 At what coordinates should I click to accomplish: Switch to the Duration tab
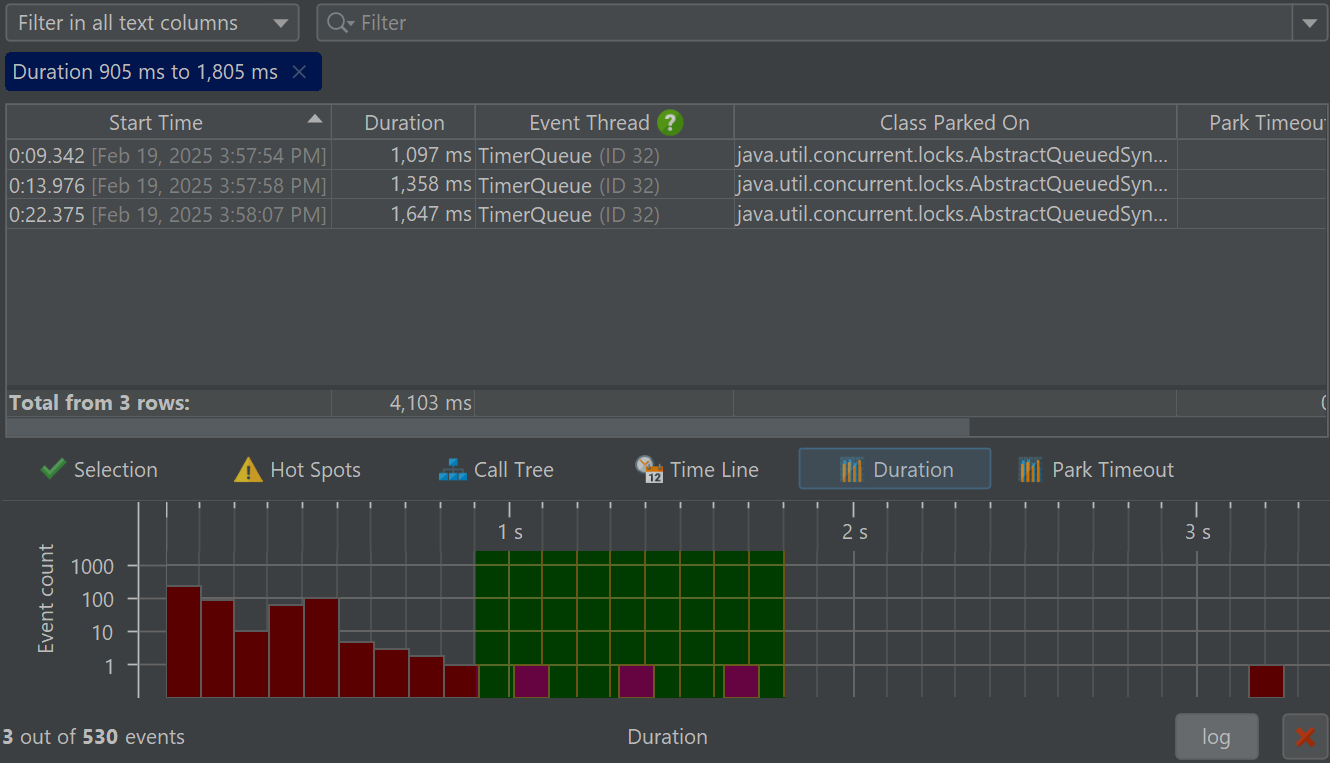point(895,470)
